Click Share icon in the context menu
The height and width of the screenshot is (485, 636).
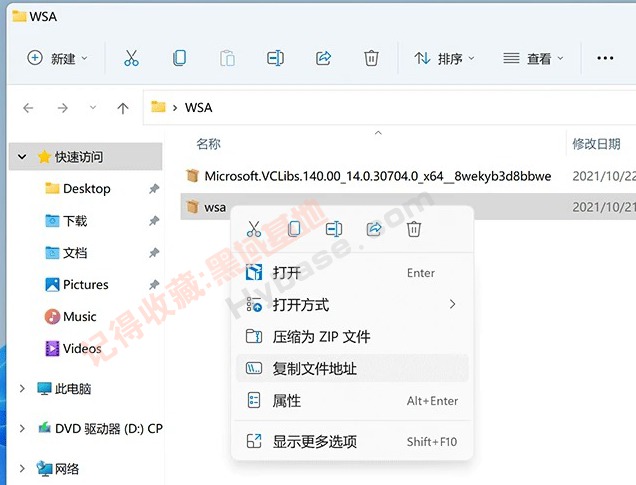(374, 229)
